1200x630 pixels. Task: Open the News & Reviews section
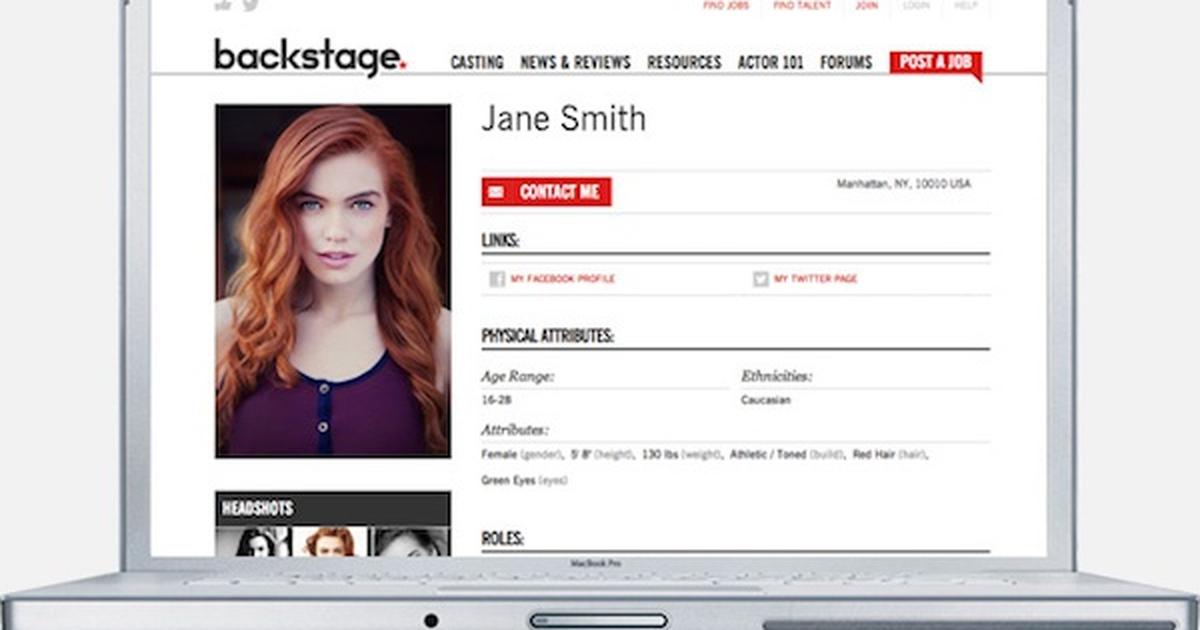coord(575,62)
